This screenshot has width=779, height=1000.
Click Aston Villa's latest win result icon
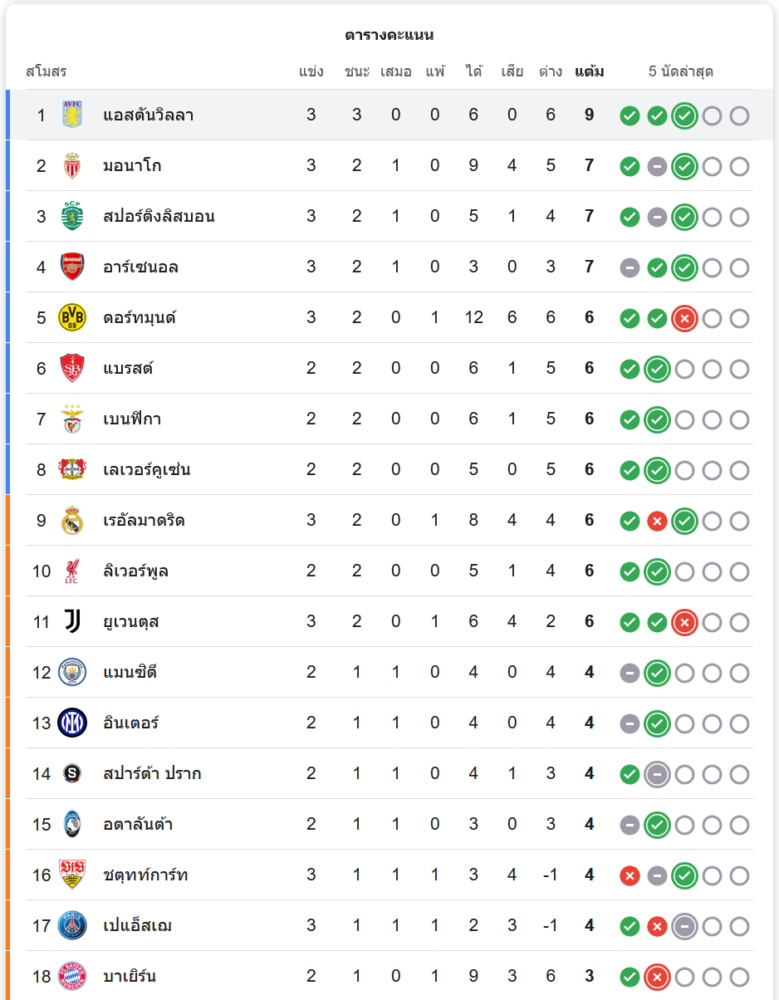pos(684,115)
